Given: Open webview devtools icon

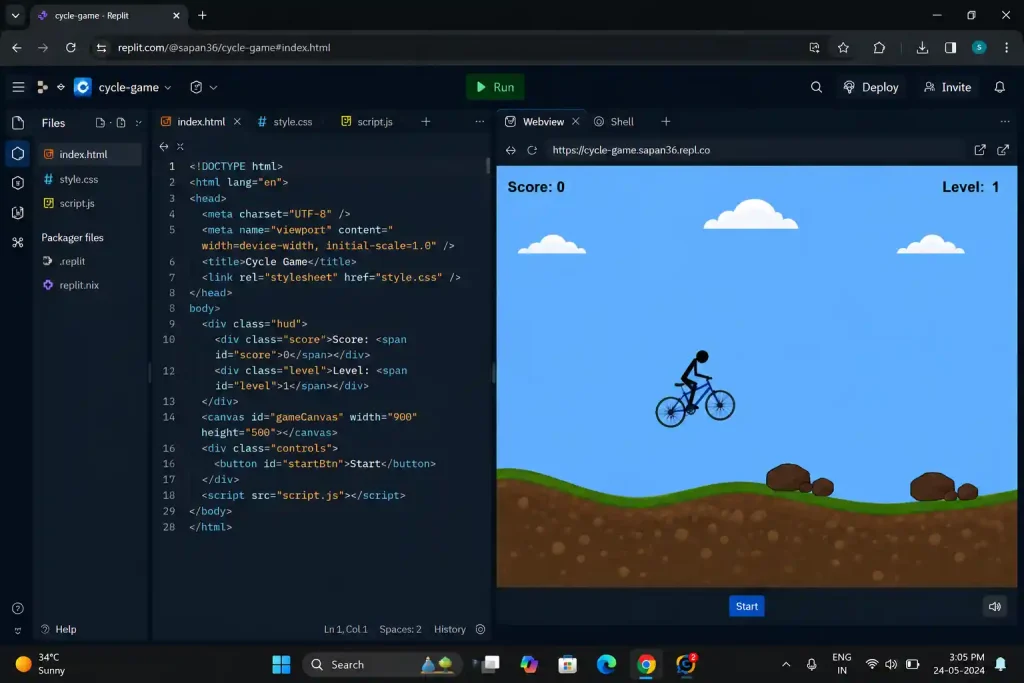Looking at the screenshot, I should pos(980,150).
